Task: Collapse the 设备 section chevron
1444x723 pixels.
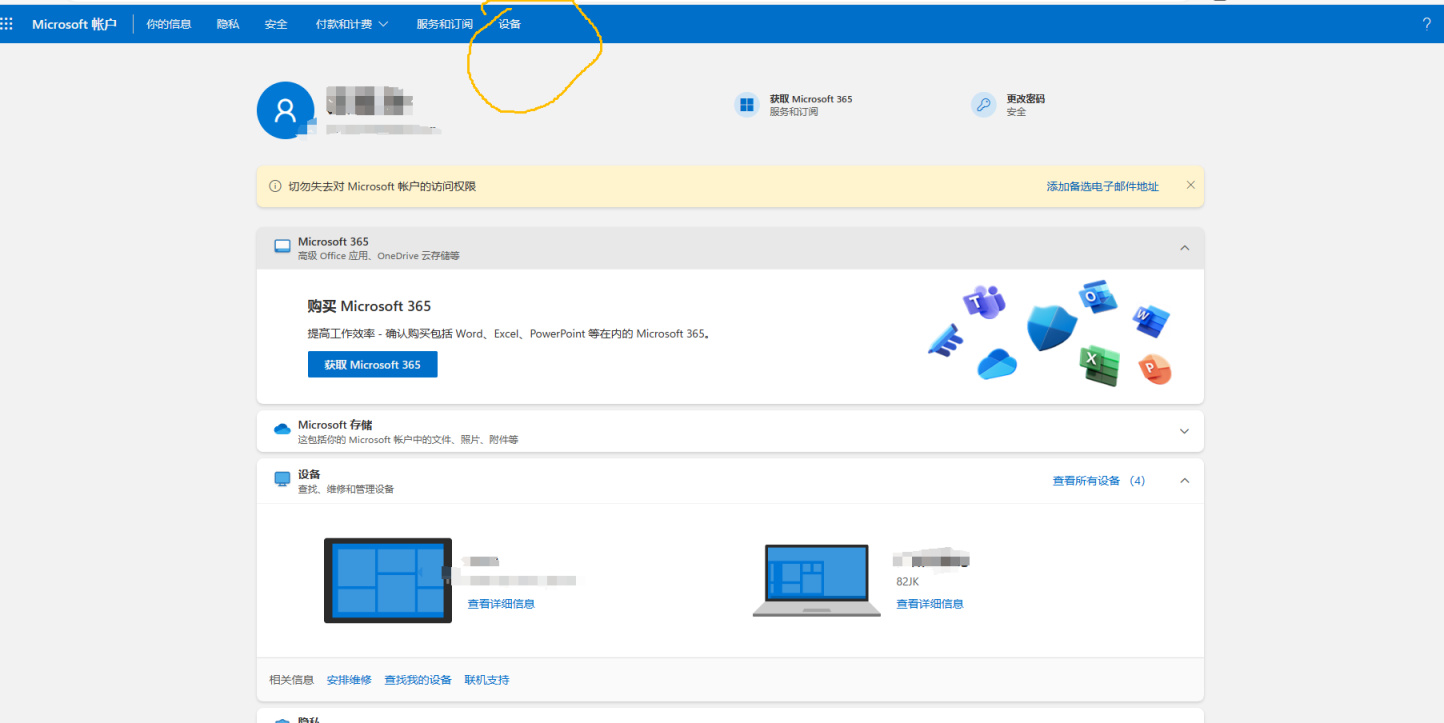Action: click(x=1184, y=481)
